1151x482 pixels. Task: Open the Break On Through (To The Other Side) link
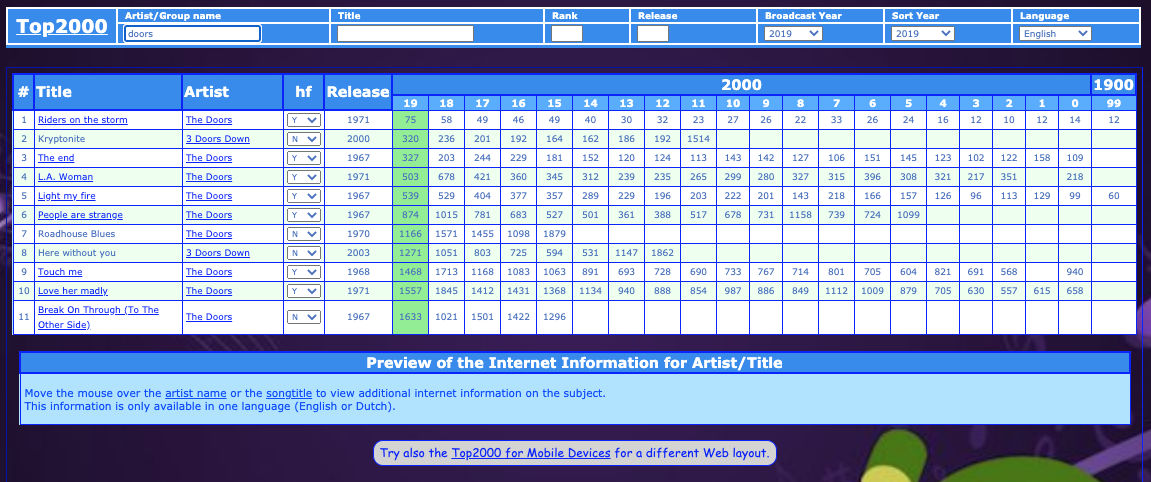98,317
